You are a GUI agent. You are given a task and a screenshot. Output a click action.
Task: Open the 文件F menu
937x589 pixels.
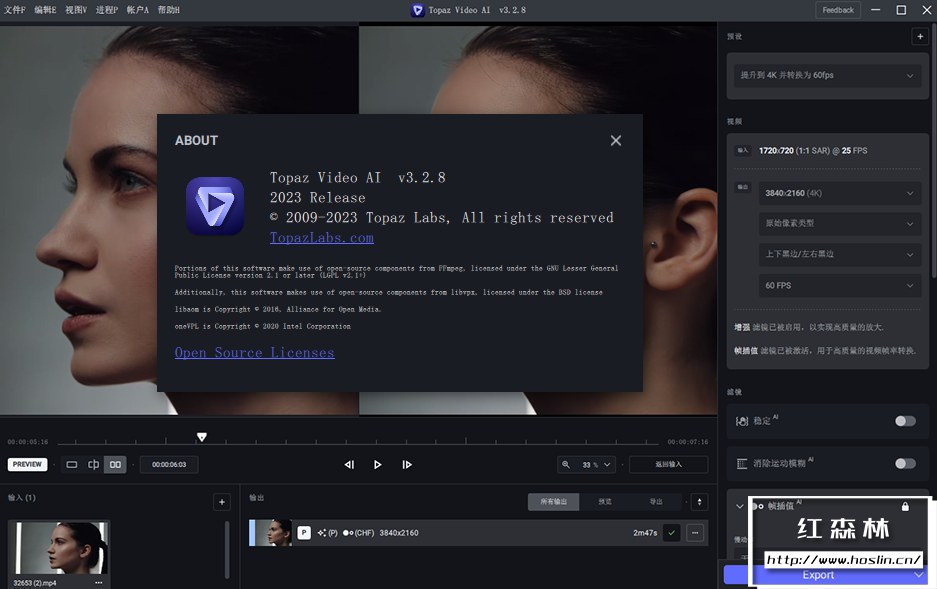point(15,10)
